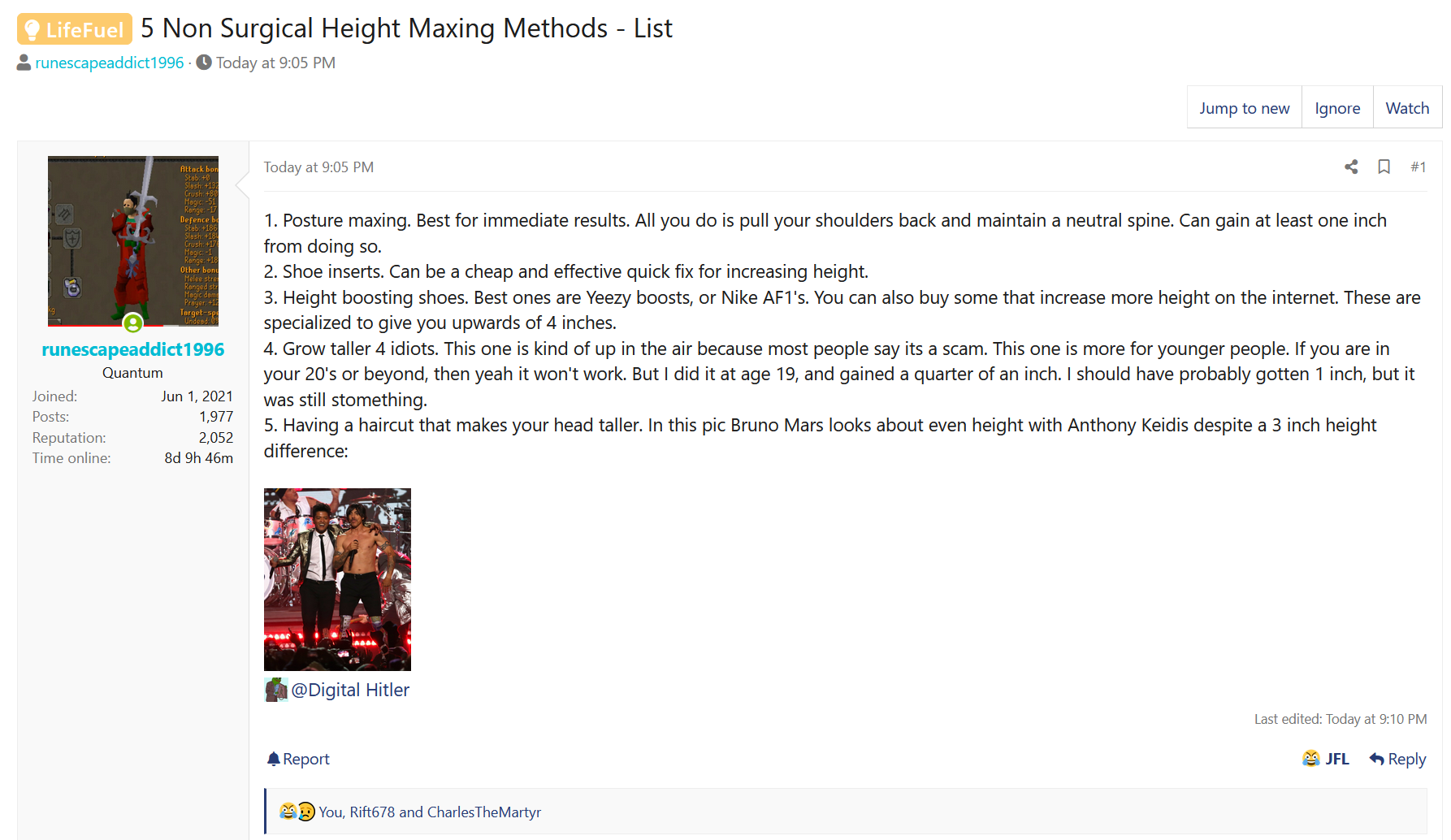Screen dimensions: 1451x840
Task: Click the Jump to new button
Action: click(x=1245, y=108)
